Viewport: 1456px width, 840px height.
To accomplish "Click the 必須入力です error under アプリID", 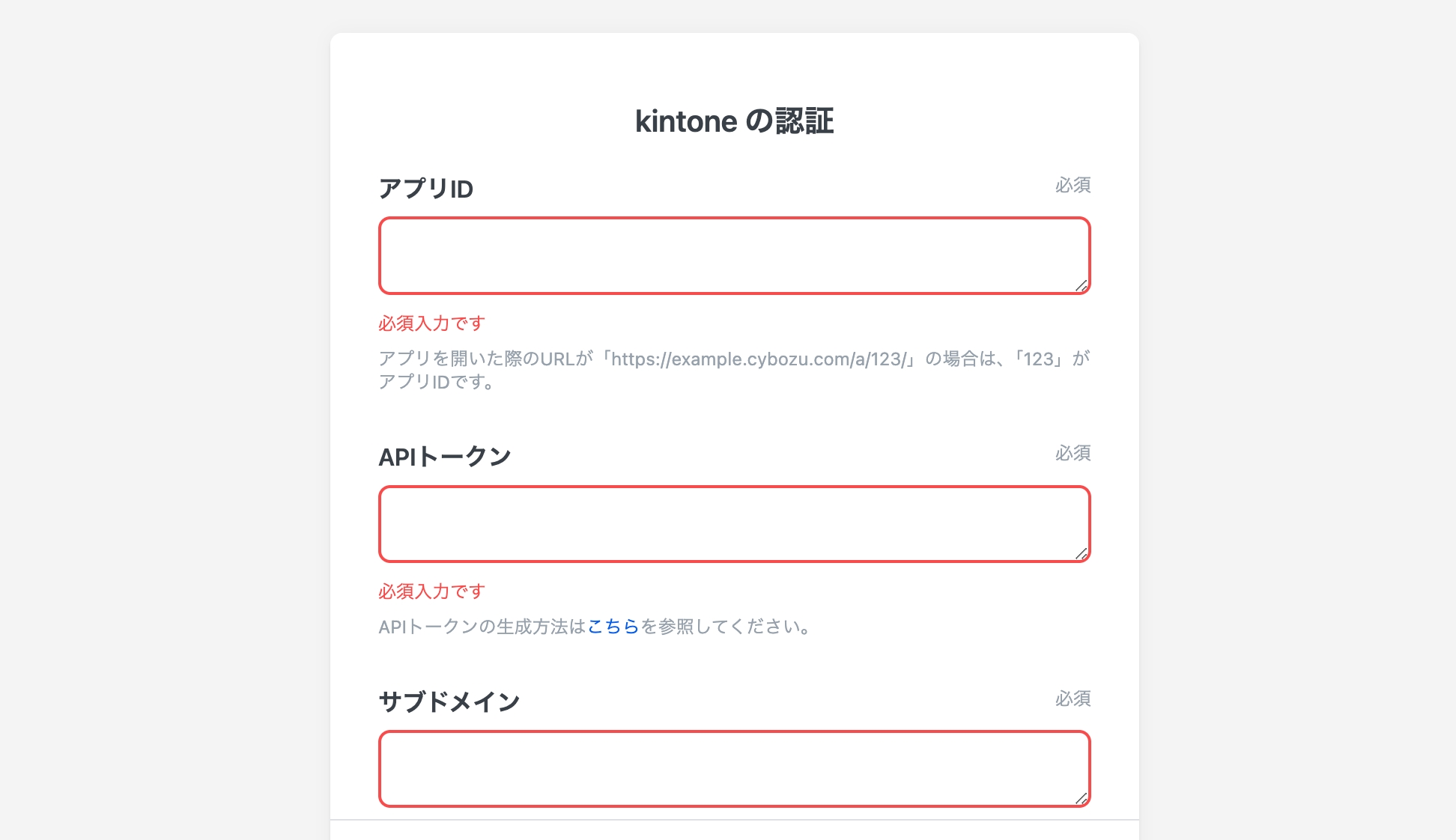I will coord(431,323).
